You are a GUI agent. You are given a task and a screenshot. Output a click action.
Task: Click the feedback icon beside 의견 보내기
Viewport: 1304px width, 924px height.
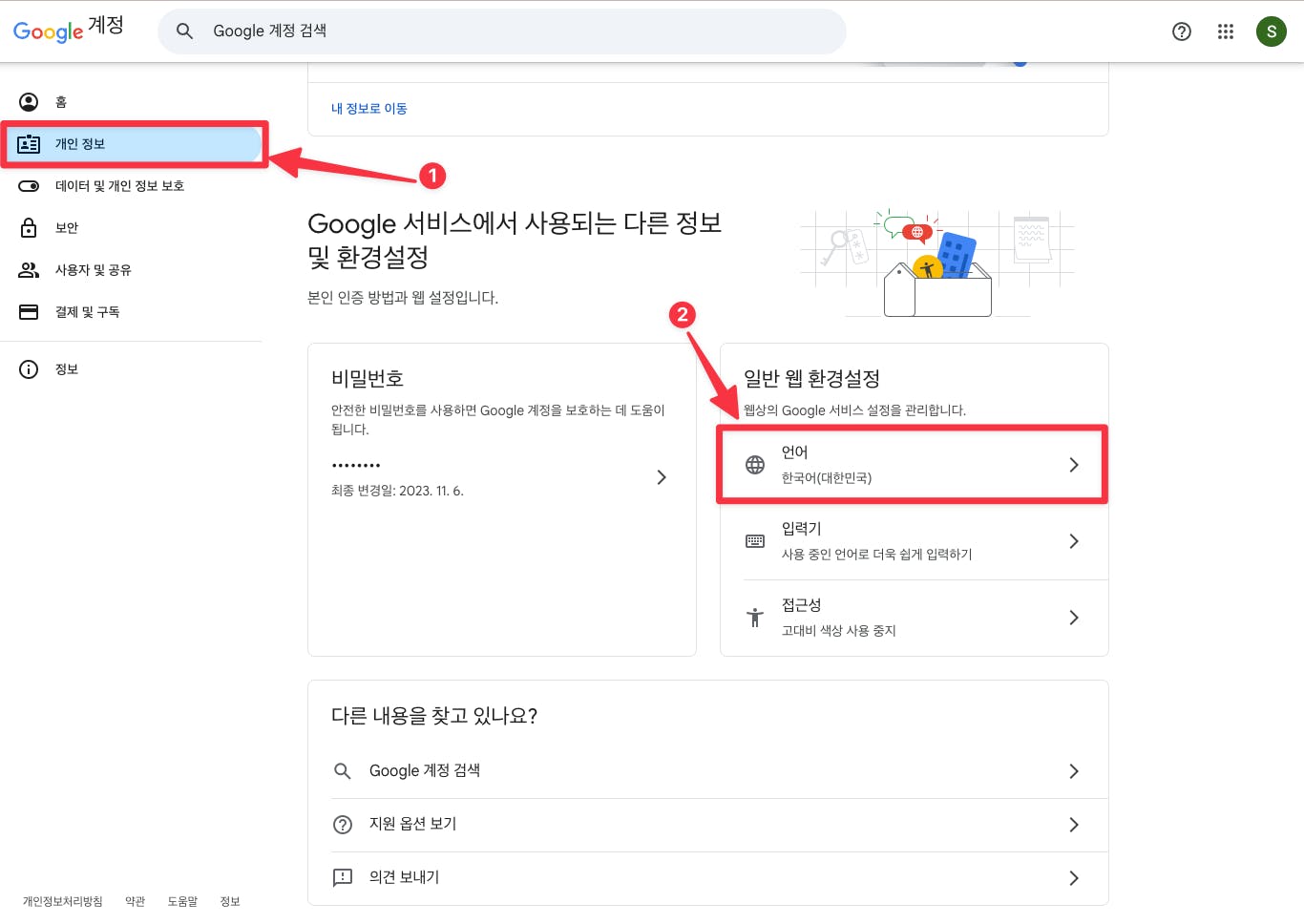coord(343,877)
